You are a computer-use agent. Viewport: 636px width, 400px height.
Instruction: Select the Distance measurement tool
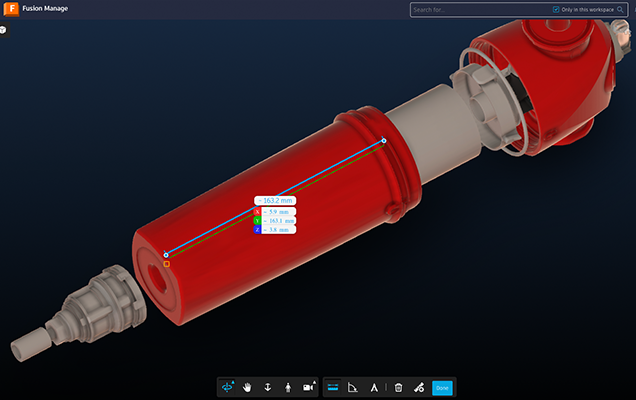pos(333,387)
